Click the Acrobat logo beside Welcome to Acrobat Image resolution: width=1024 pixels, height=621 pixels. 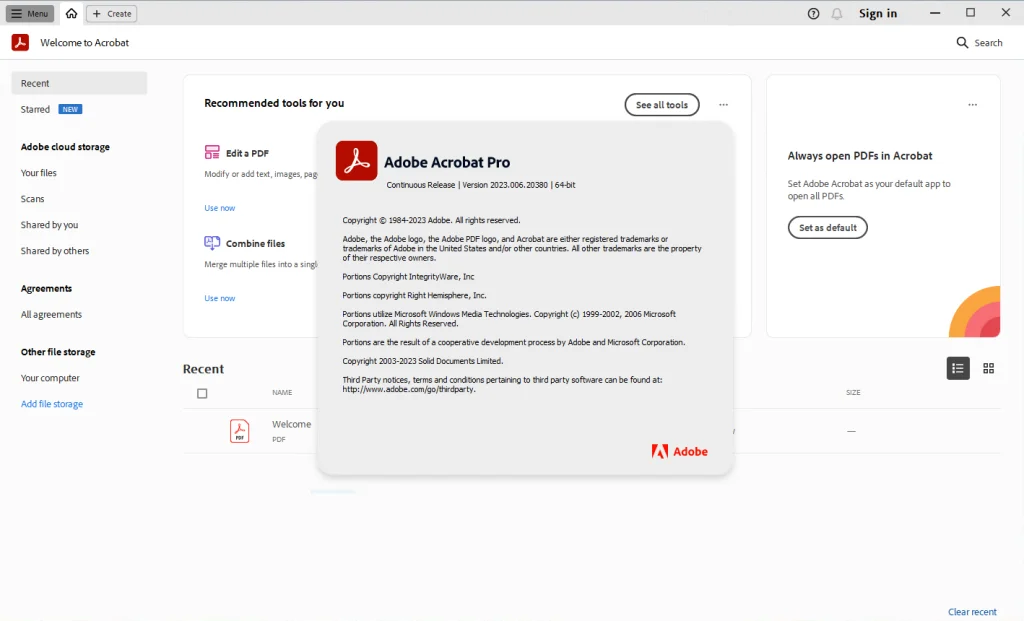pos(20,42)
